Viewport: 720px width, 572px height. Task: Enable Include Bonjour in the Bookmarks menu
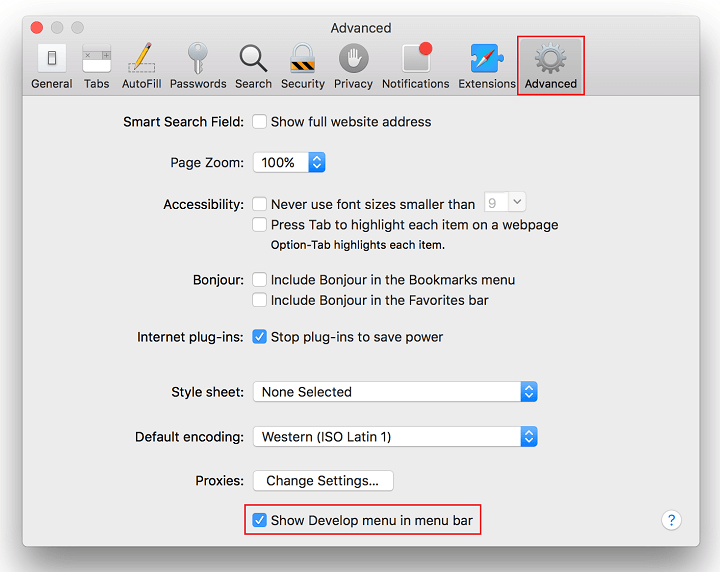(259, 280)
